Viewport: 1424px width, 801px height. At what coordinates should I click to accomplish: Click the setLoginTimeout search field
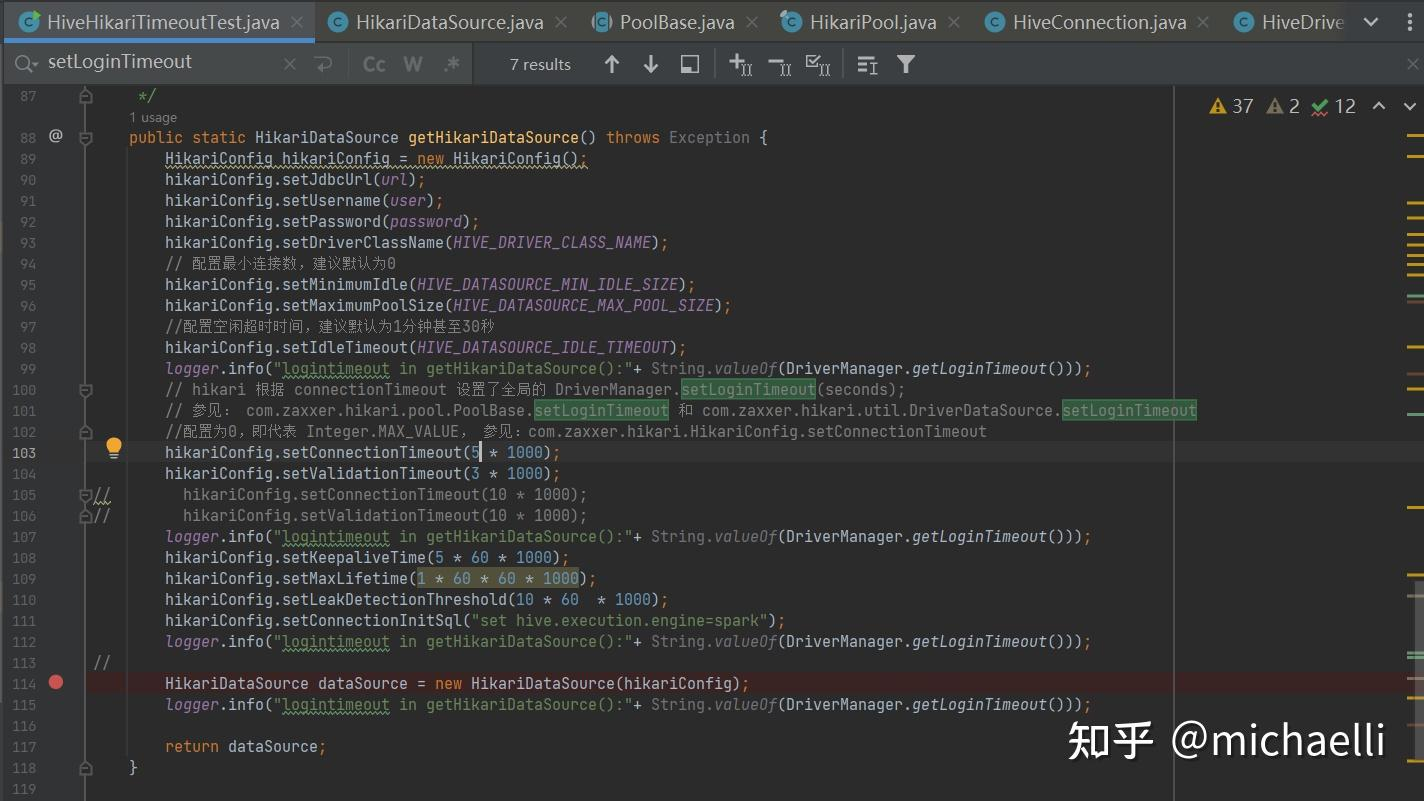pyautogui.click(x=160, y=63)
